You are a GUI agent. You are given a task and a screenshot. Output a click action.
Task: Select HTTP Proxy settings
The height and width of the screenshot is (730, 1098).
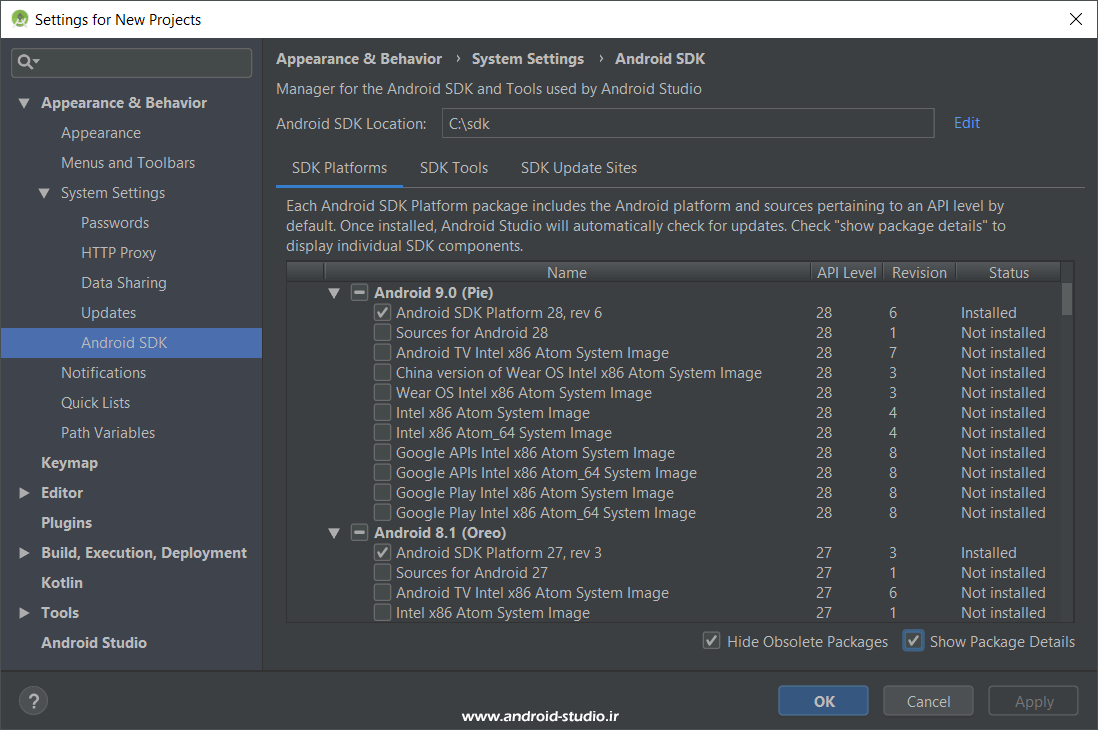coord(118,253)
